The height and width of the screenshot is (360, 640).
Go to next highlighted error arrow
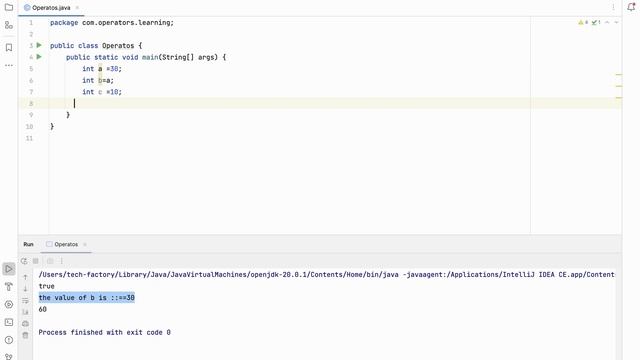click(x=616, y=22)
